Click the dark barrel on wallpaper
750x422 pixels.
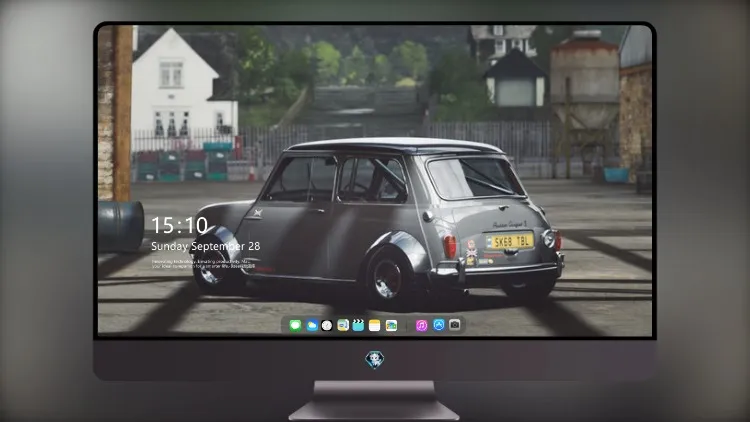click(x=121, y=226)
